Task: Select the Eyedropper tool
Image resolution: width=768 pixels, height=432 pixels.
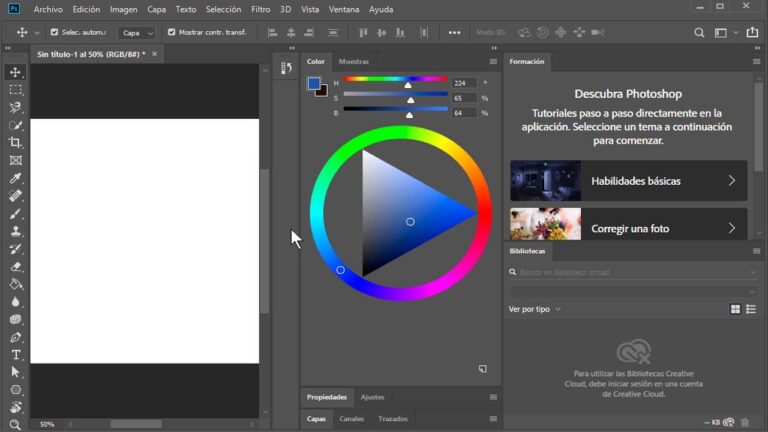Action: tap(15, 178)
